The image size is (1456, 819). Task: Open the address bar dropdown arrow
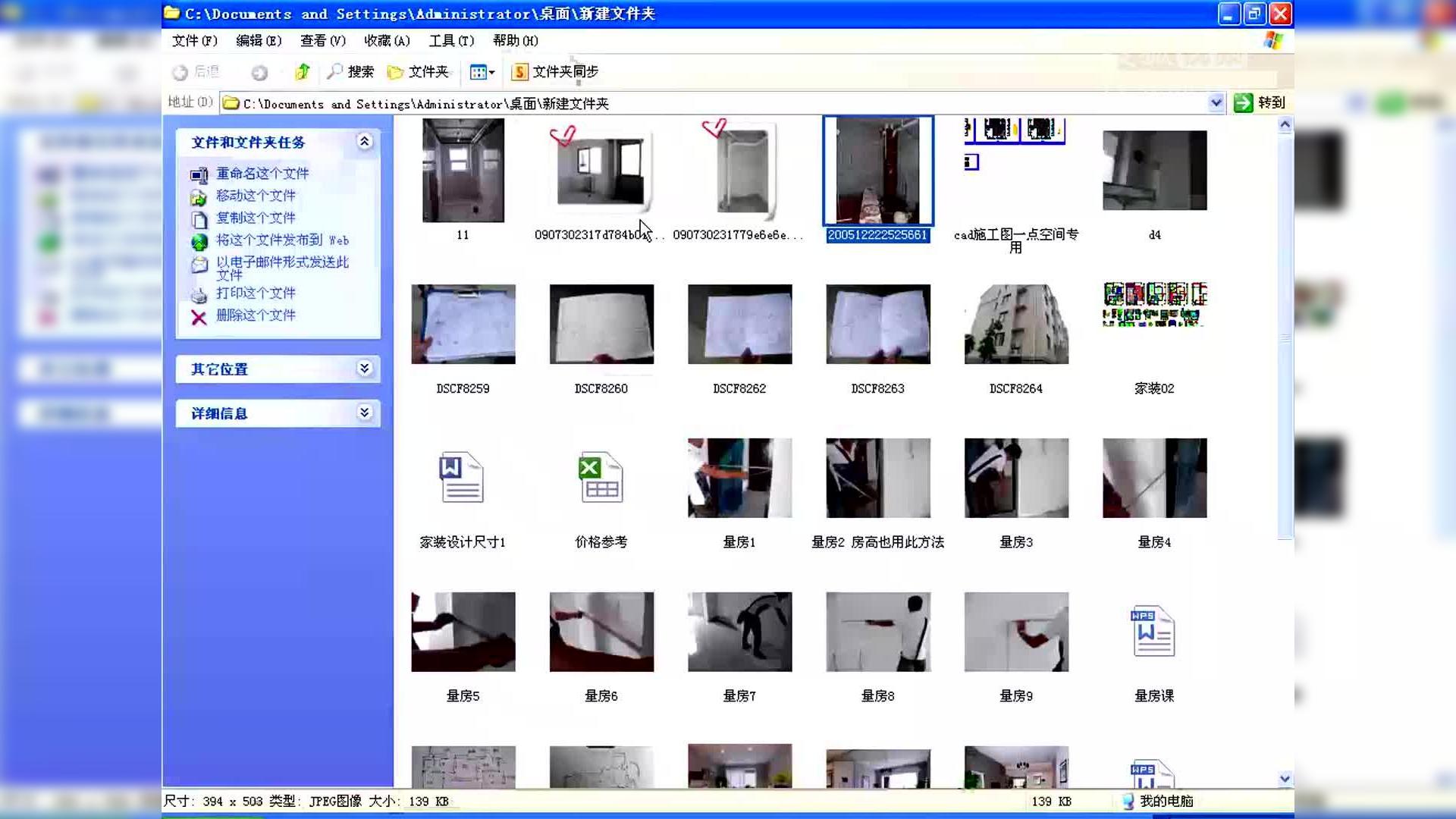tap(1216, 103)
